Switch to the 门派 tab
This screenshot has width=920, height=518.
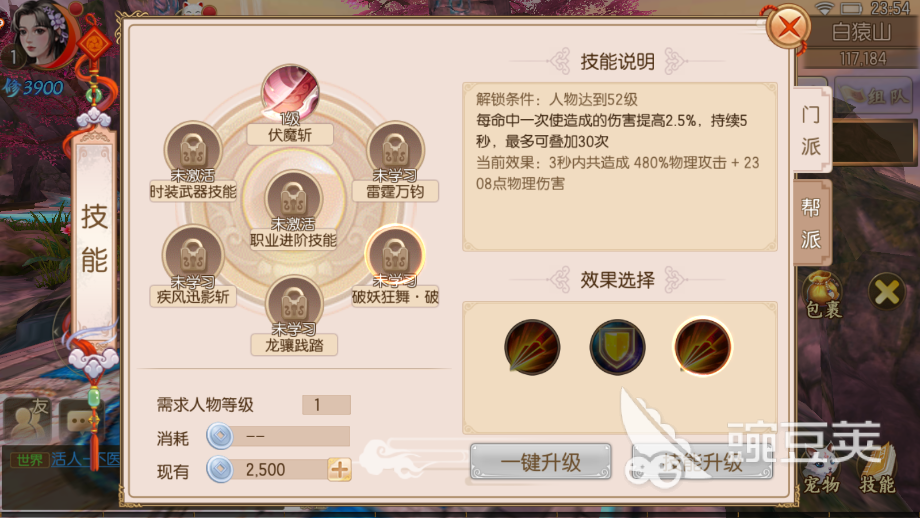click(x=811, y=129)
